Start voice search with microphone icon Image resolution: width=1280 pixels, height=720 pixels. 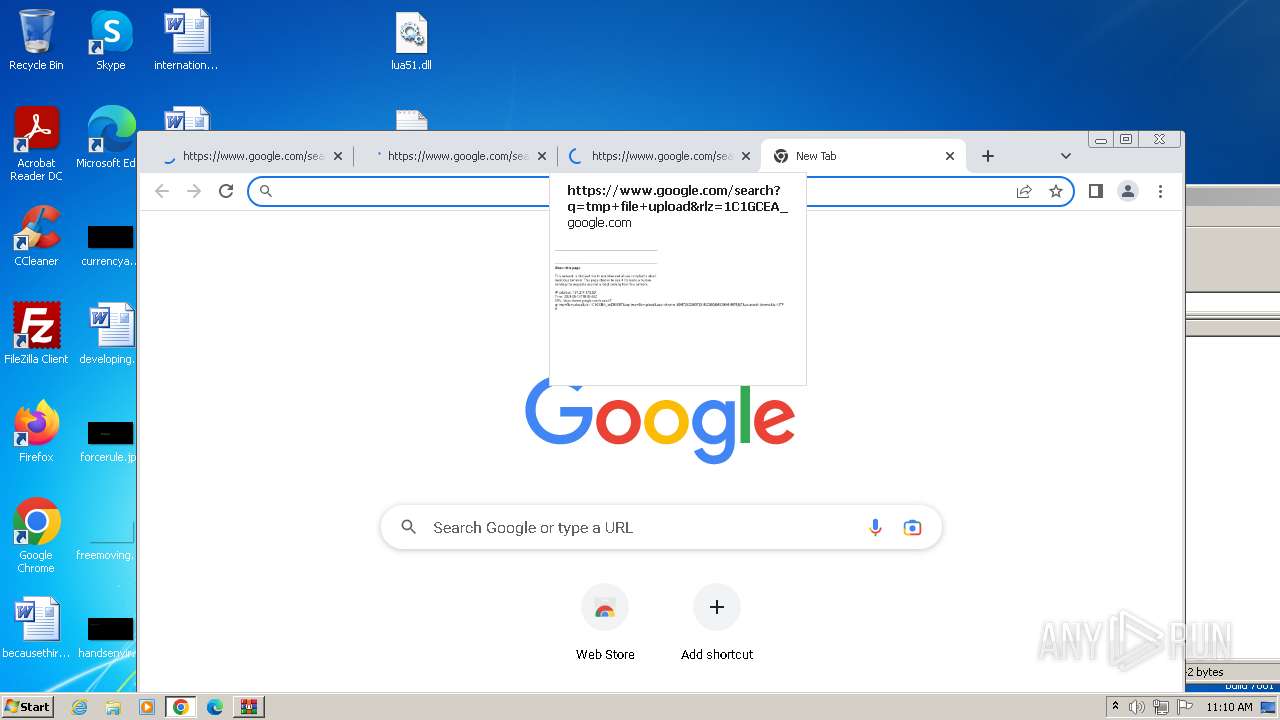coord(875,527)
